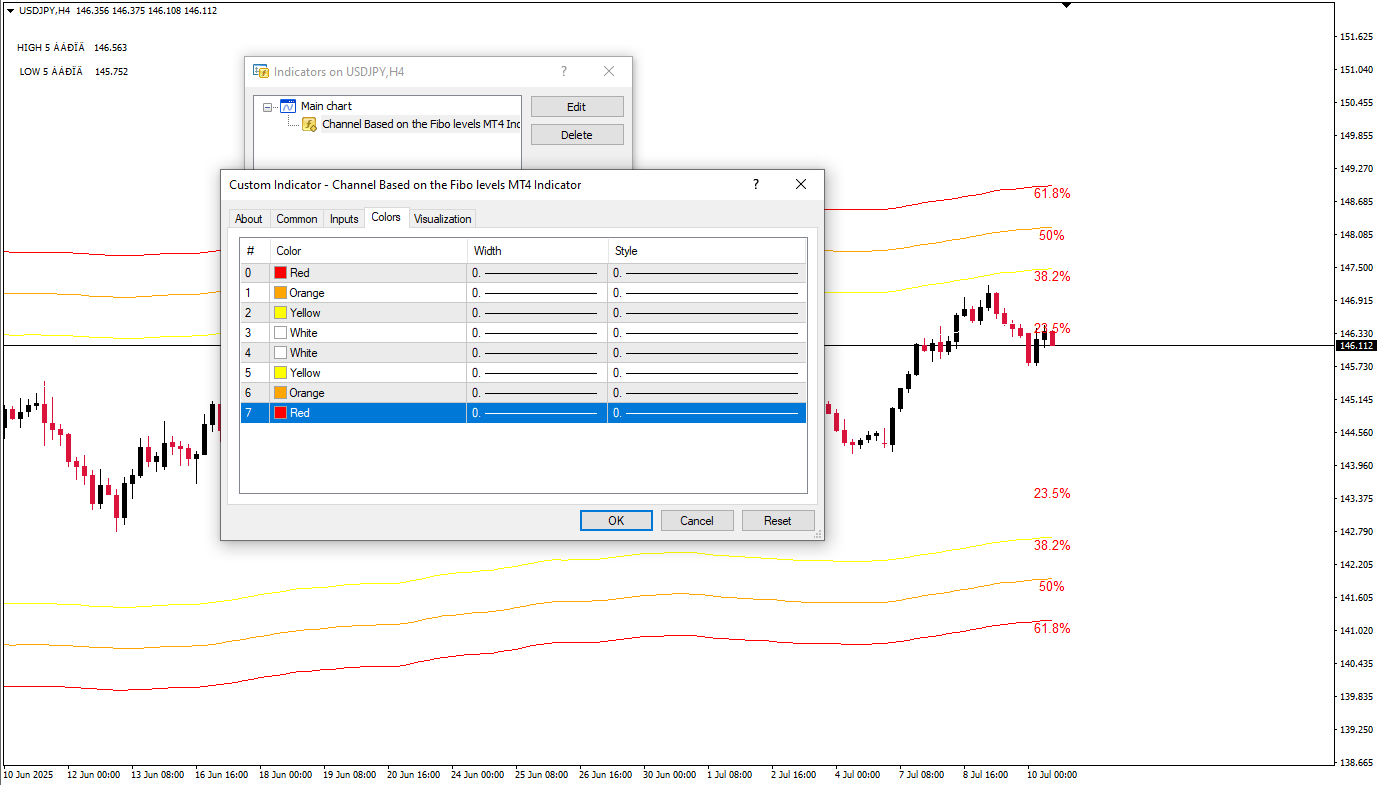
Task: Select the White color in row 4
Action: pos(302,353)
